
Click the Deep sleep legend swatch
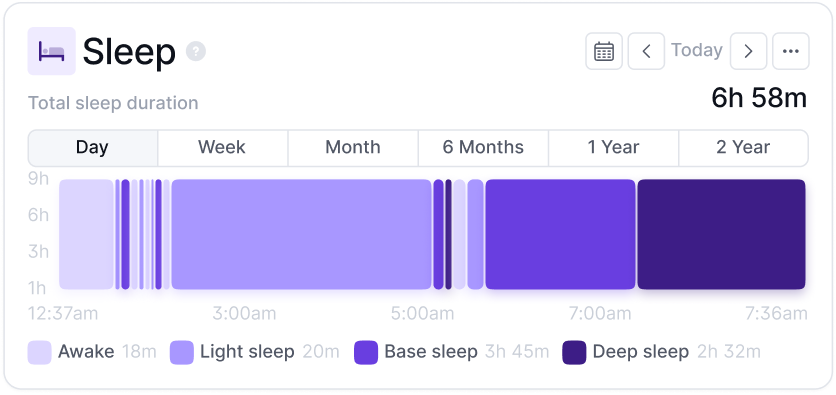tap(574, 352)
